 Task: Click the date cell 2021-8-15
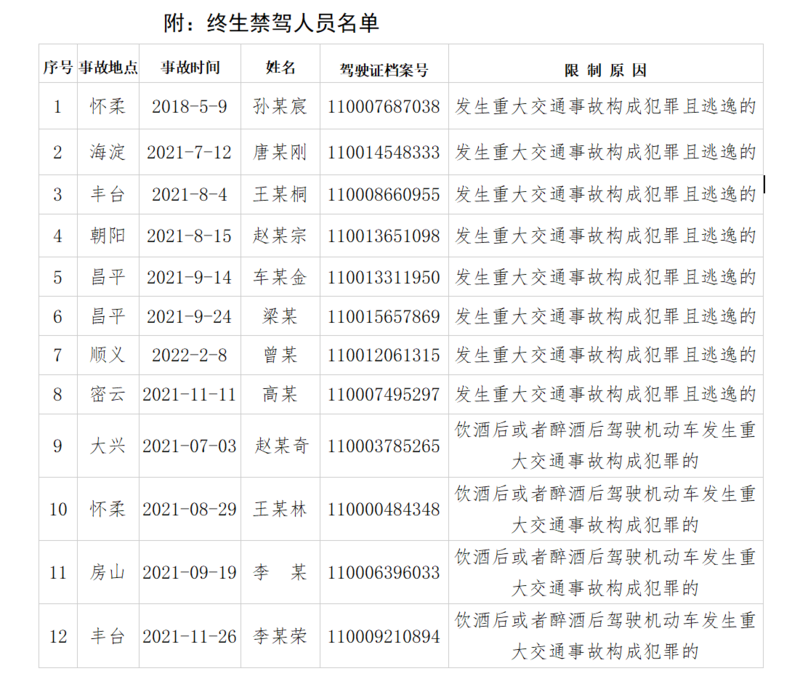pos(190,236)
